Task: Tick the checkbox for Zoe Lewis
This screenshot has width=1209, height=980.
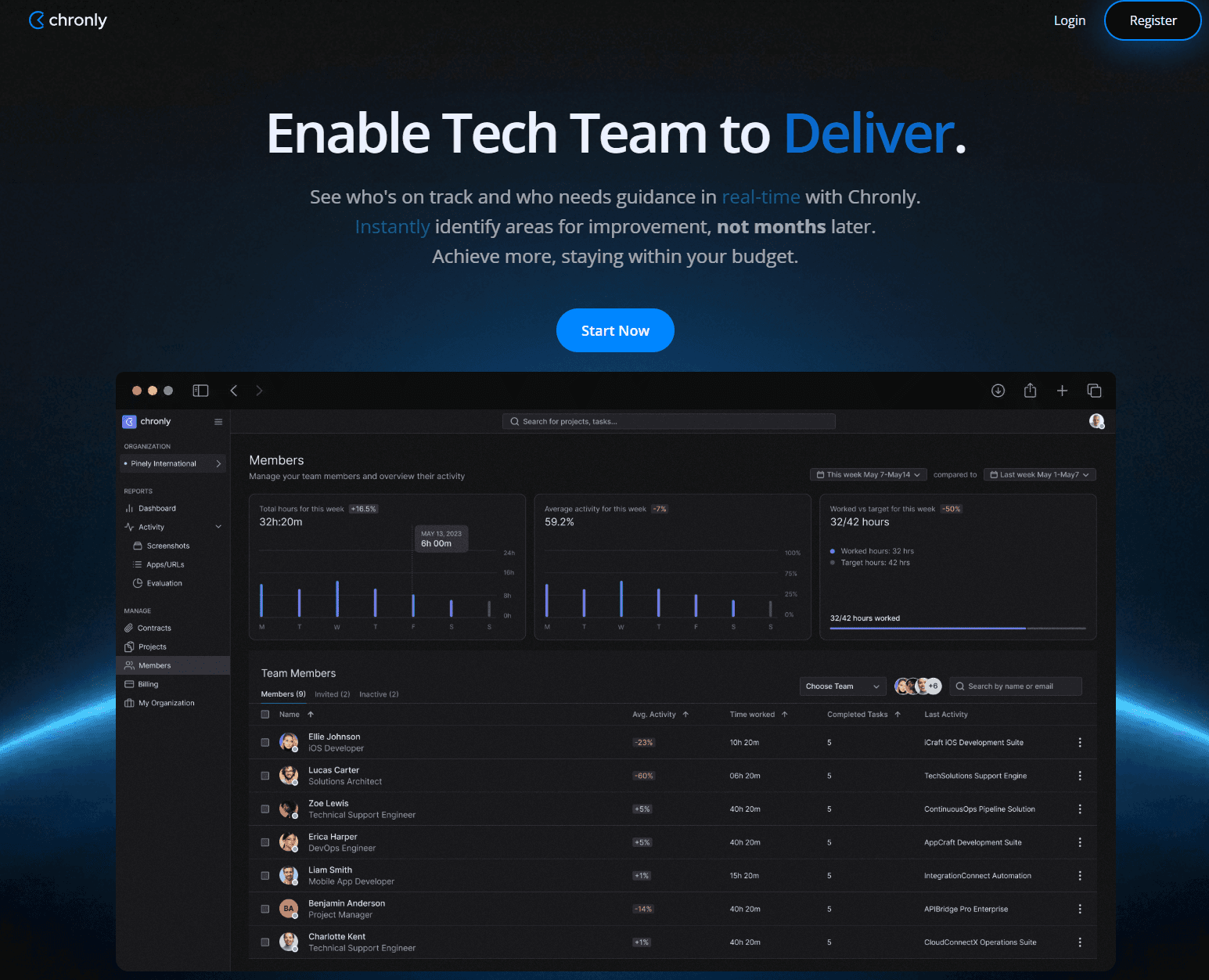Action: pyautogui.click(x=265, y=809)
